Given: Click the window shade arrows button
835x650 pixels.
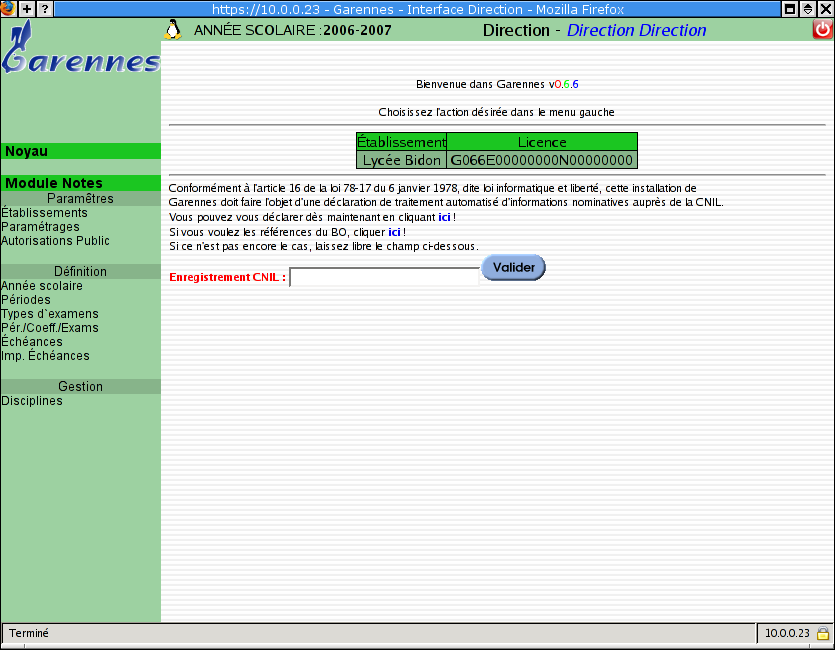Looking at the screenshot, I should click(808, 8).
